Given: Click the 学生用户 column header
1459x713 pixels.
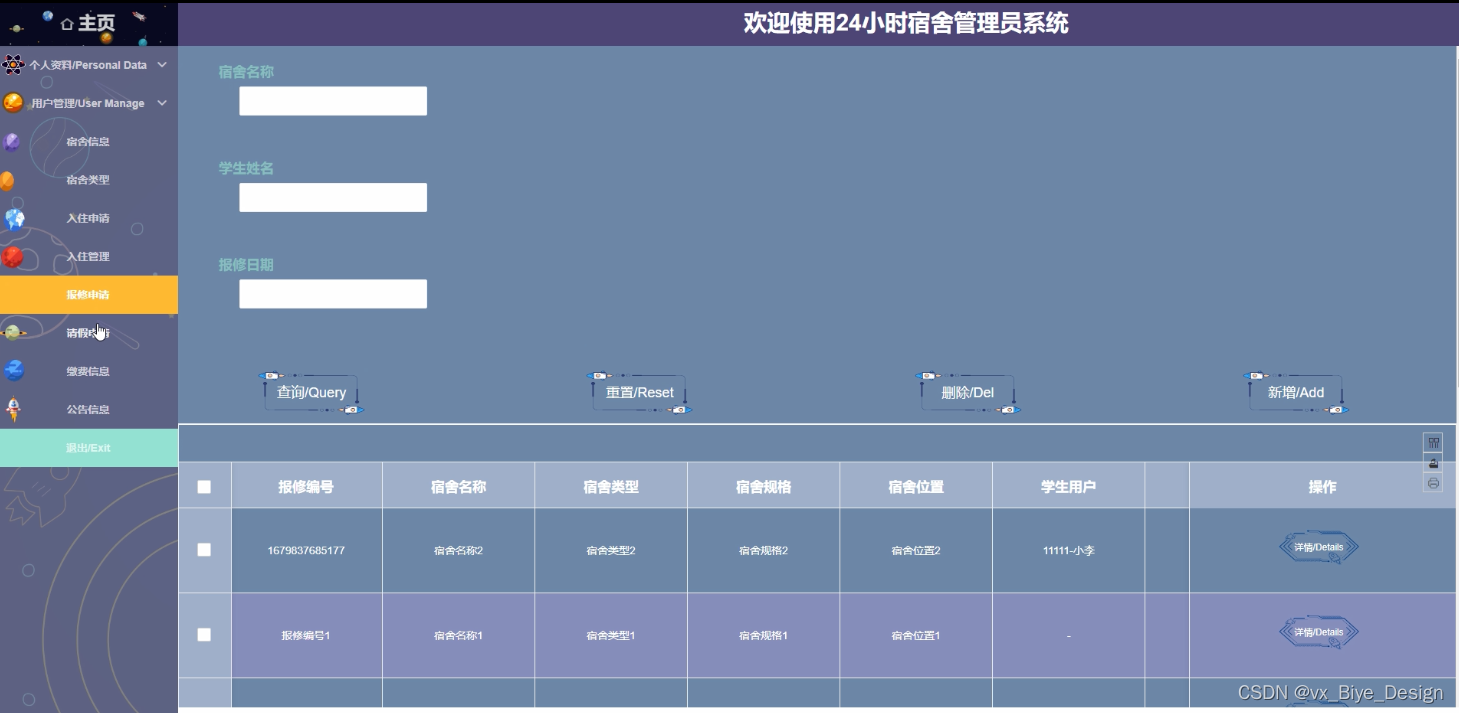Looking at the screenshot, I should (x=1068, y=487).
